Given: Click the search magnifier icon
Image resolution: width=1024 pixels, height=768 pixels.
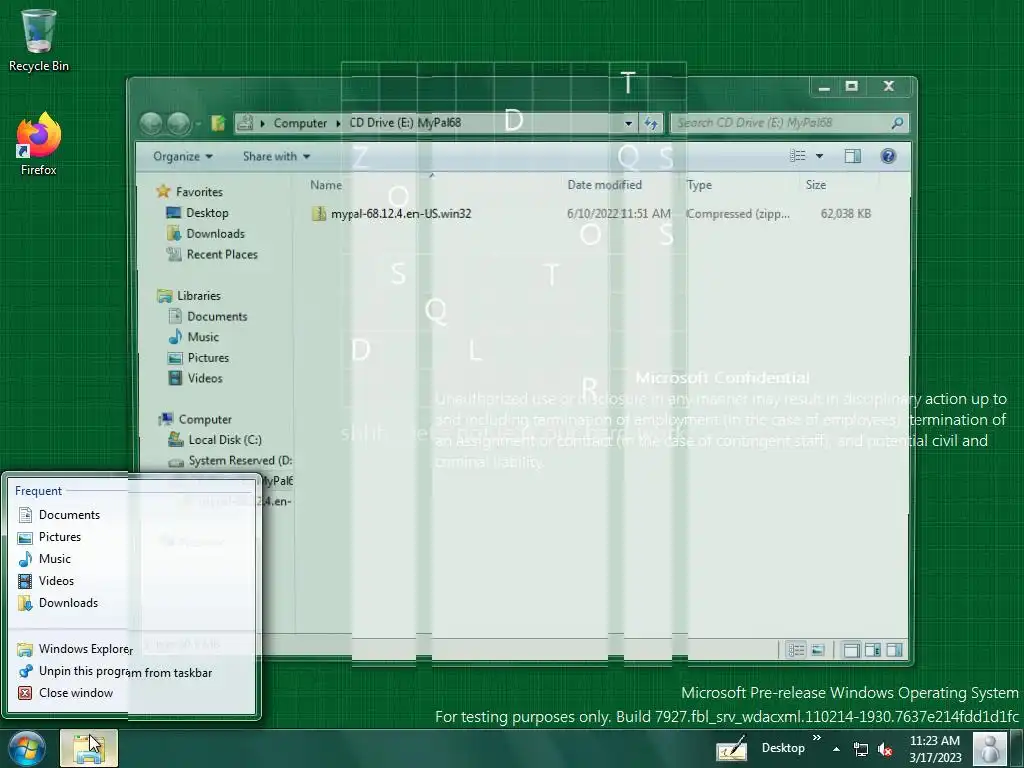Looking at the screenshot, I should [897, 123].
